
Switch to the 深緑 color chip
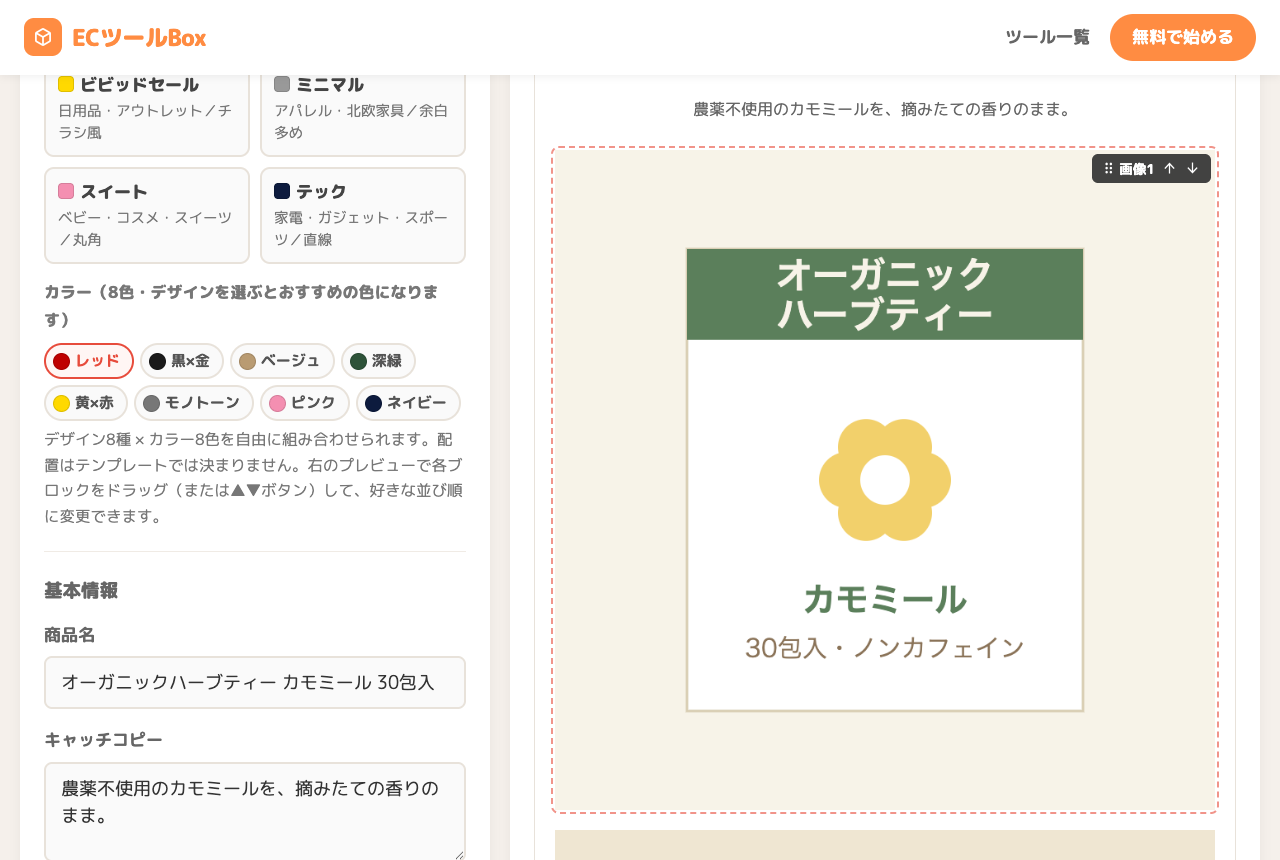click(x=378, y=361)
